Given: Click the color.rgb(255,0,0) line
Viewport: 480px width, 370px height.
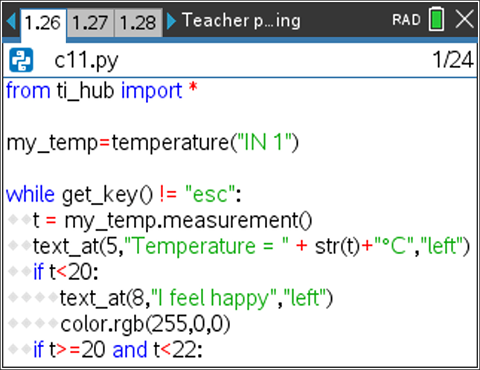Looking at the screenshot, I should point(145,324).
